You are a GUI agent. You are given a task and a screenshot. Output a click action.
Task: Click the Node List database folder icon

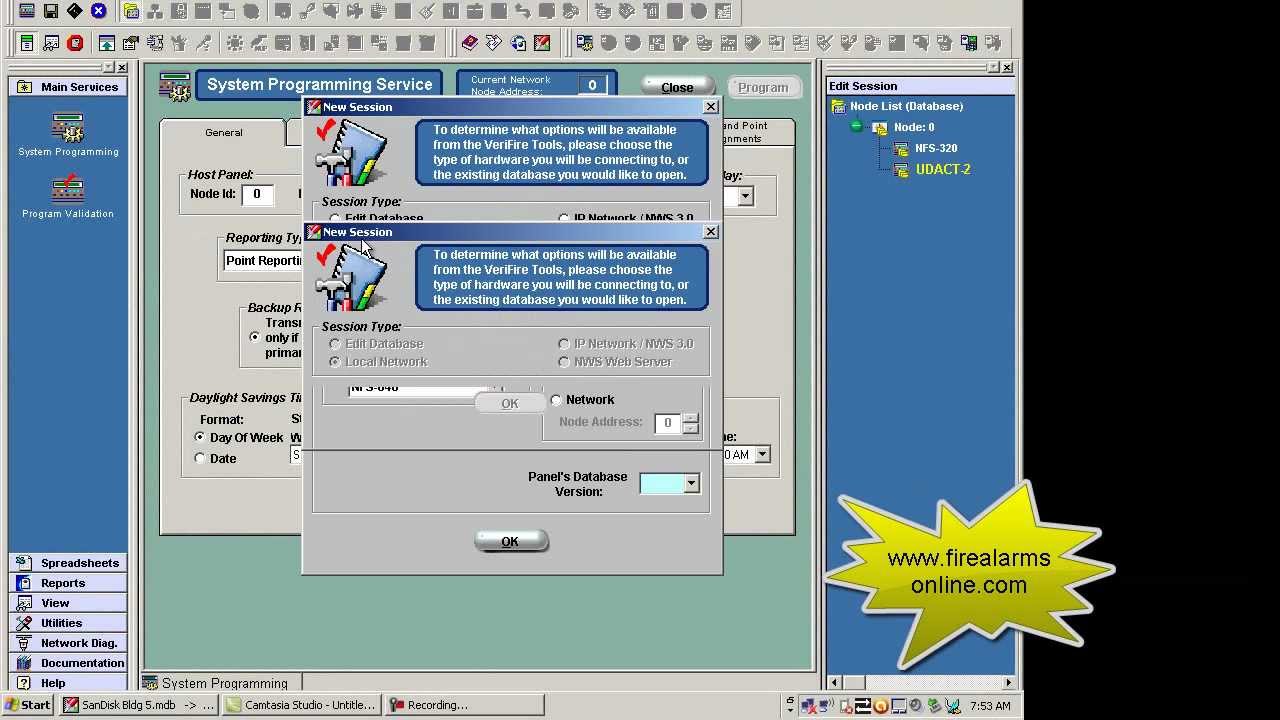[838, 106]
